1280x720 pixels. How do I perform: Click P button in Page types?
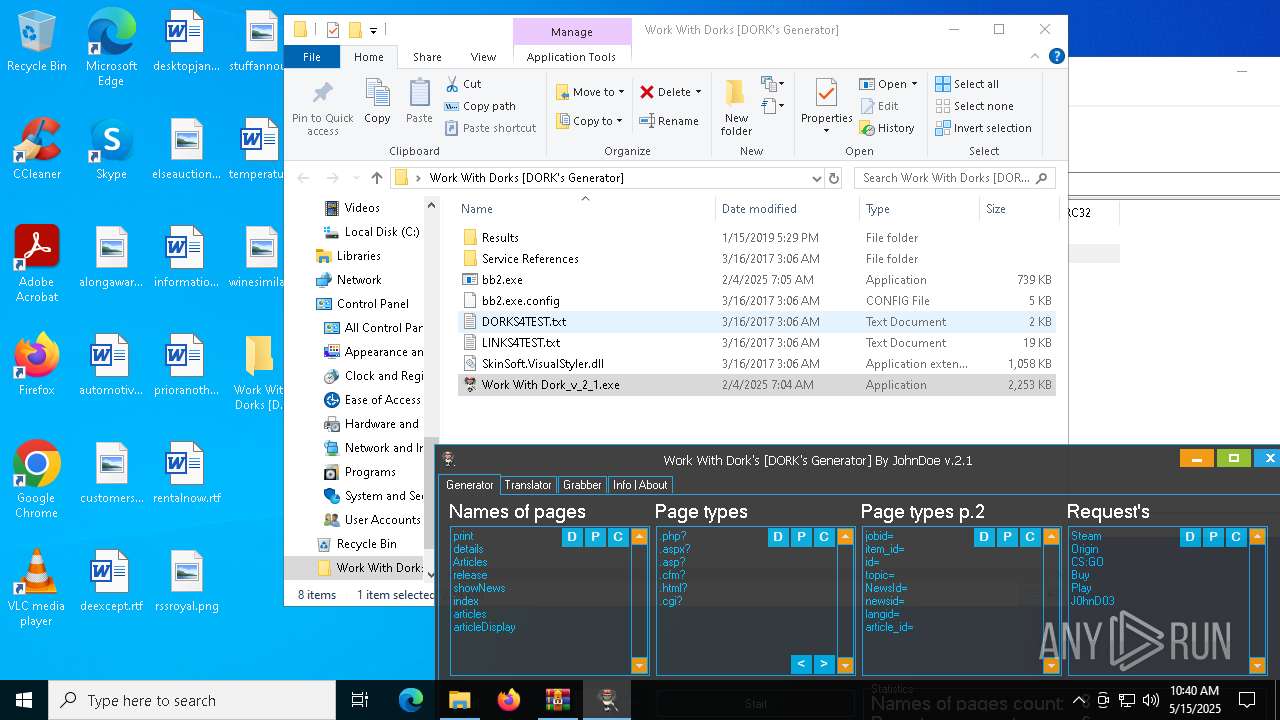click(801, 538)
